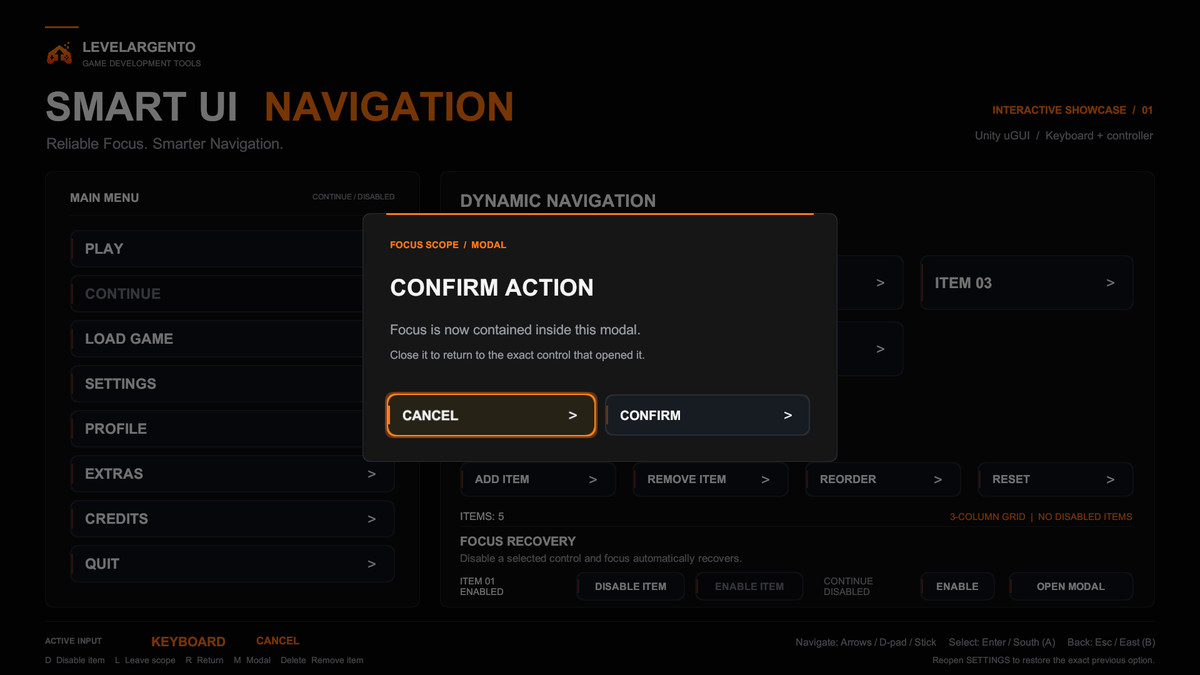The height and width of the screenshot is (675, 1200).
Task: Click the 'ITEMS: 5' count text
Action: pos(482,517)
